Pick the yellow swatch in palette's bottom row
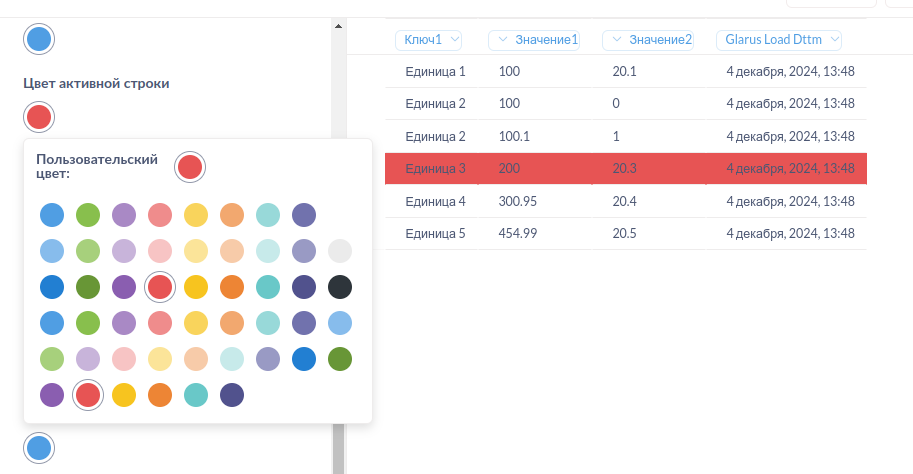Image resolution: width=913 pixels, height=474 pixels. coord(124,395)
